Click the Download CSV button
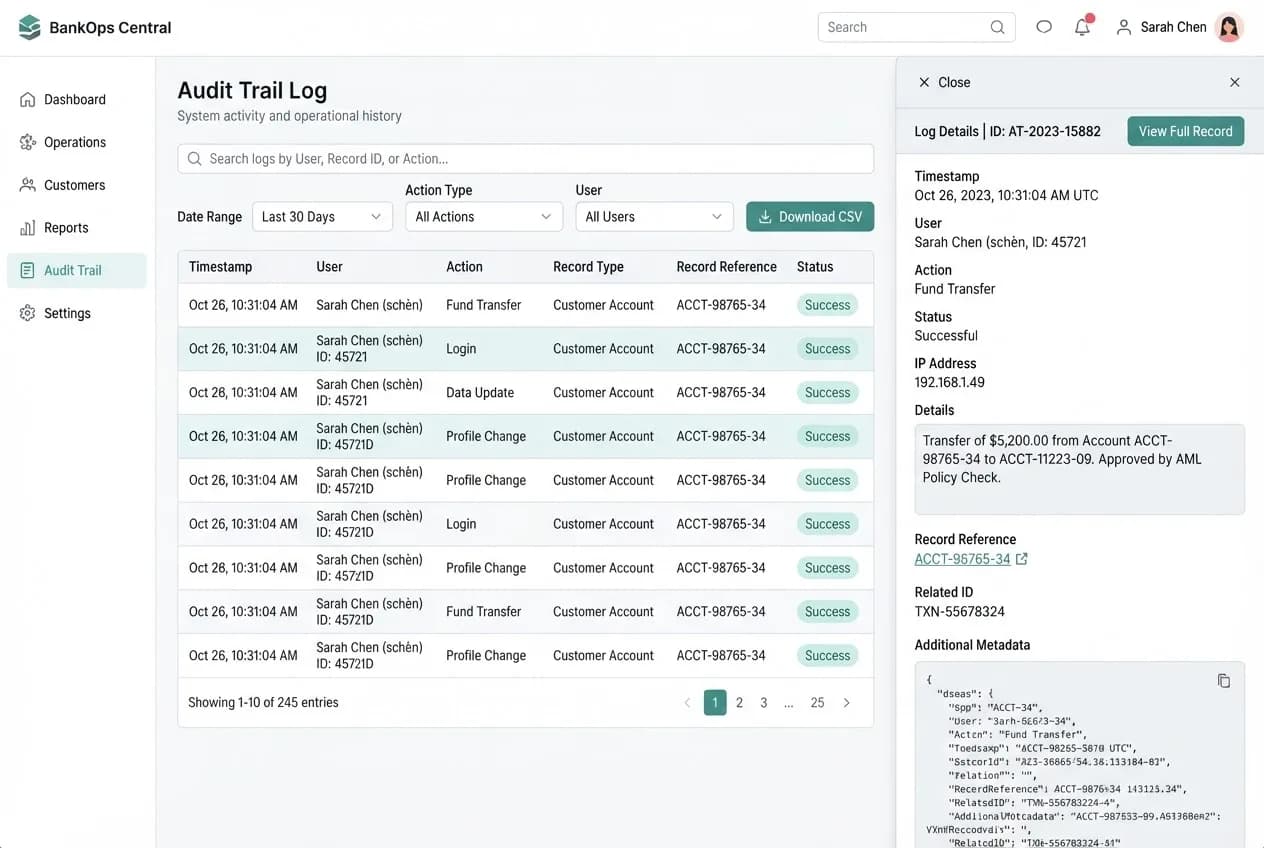Screen dimensions: 1264x848 tap(810, 217)
